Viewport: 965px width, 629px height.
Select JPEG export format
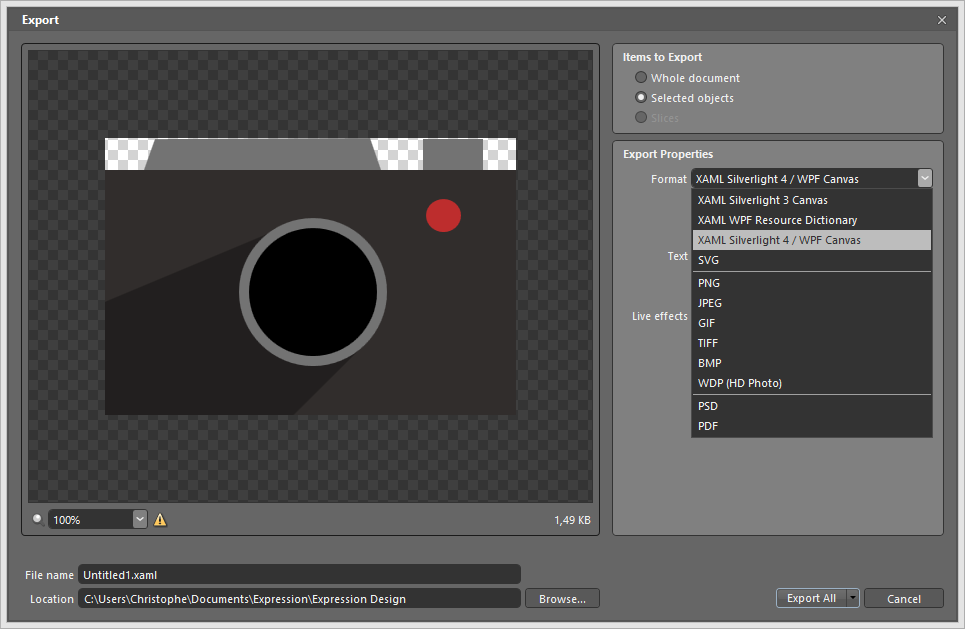[x=710, y=303]
